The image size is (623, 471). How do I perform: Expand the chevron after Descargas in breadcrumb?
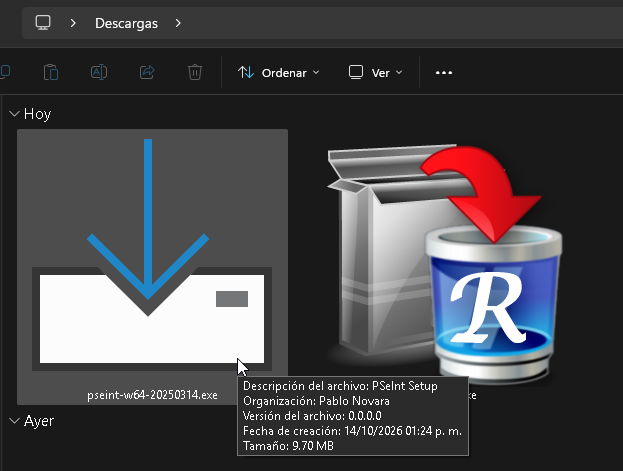[178, 23]
